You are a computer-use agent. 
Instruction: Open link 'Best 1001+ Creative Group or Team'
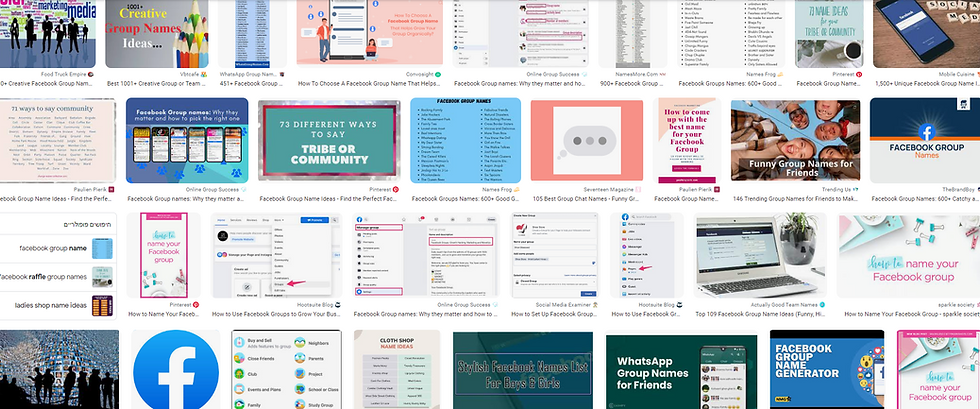(x=158, y=83)
